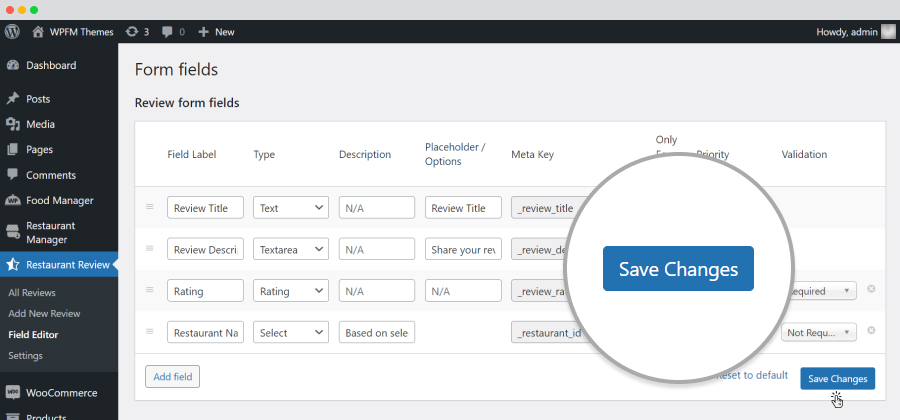Expand the Textarea type dropdown
The image size is (900, 420).
click(291, 250)
